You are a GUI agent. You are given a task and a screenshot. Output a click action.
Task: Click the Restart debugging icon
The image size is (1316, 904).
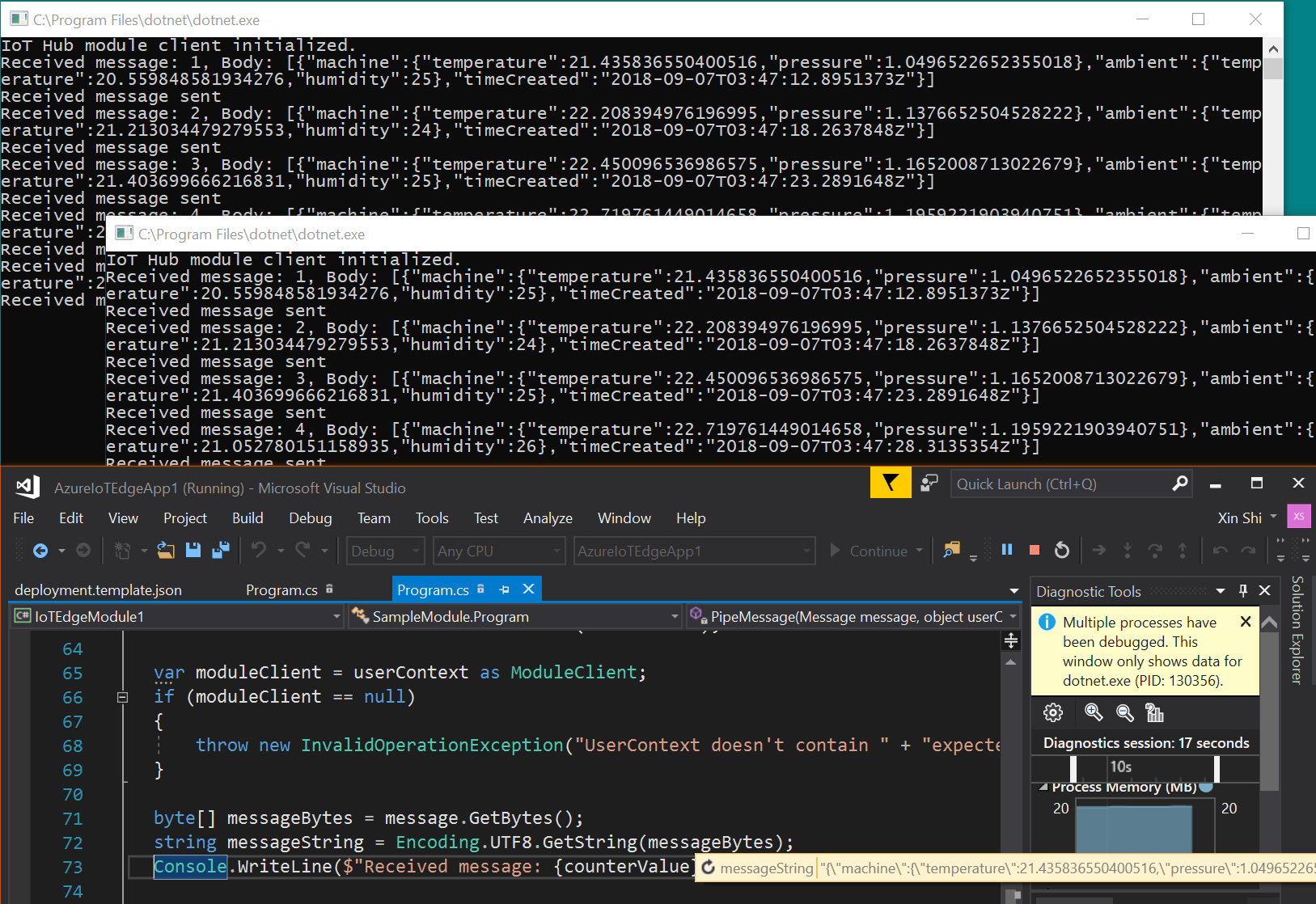click(1062, 550)
